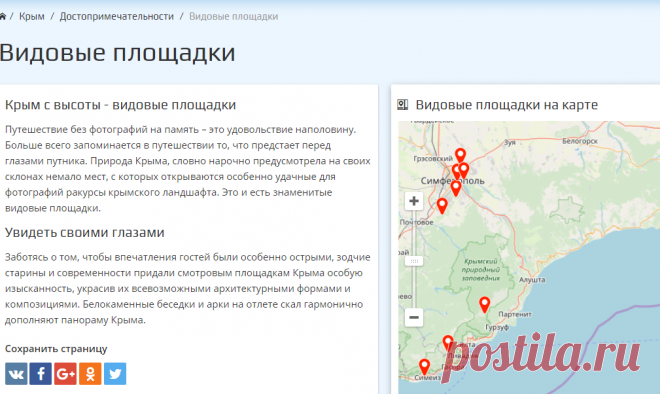The image size is (660, 394).
Task: Zoom in the map with plus button
Action: pyautogui.click(x=414, y=201)
